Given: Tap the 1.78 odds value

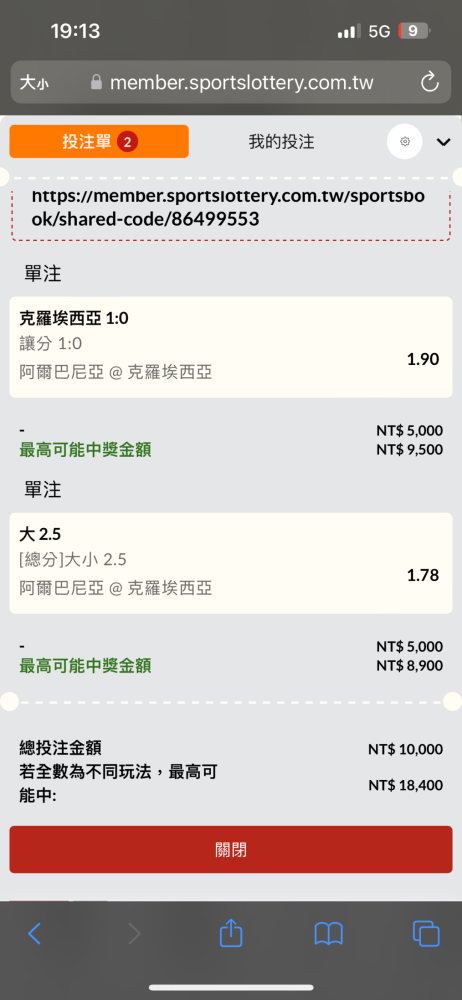Looking at the screenshot, I should coord(423,575).
